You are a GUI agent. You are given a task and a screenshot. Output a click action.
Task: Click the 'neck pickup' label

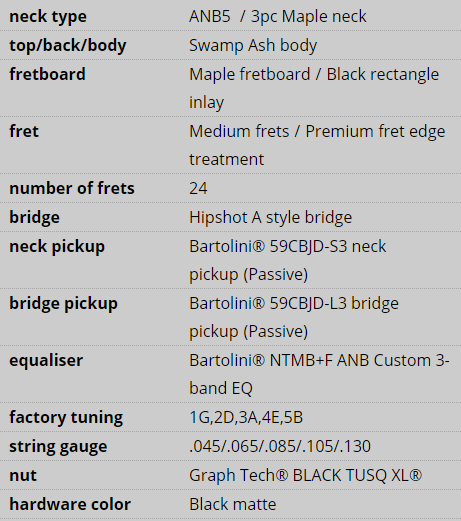(x=57, y=247)
